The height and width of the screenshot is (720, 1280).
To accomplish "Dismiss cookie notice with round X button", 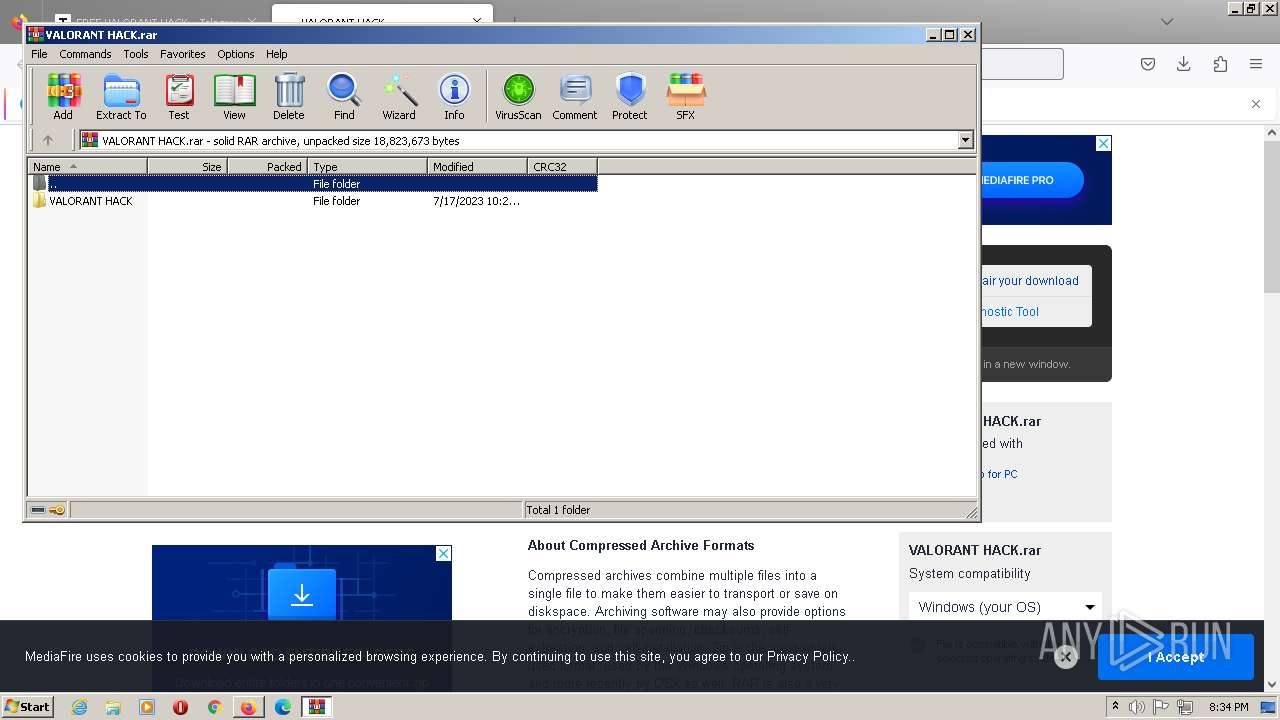I will point(1066,657).
